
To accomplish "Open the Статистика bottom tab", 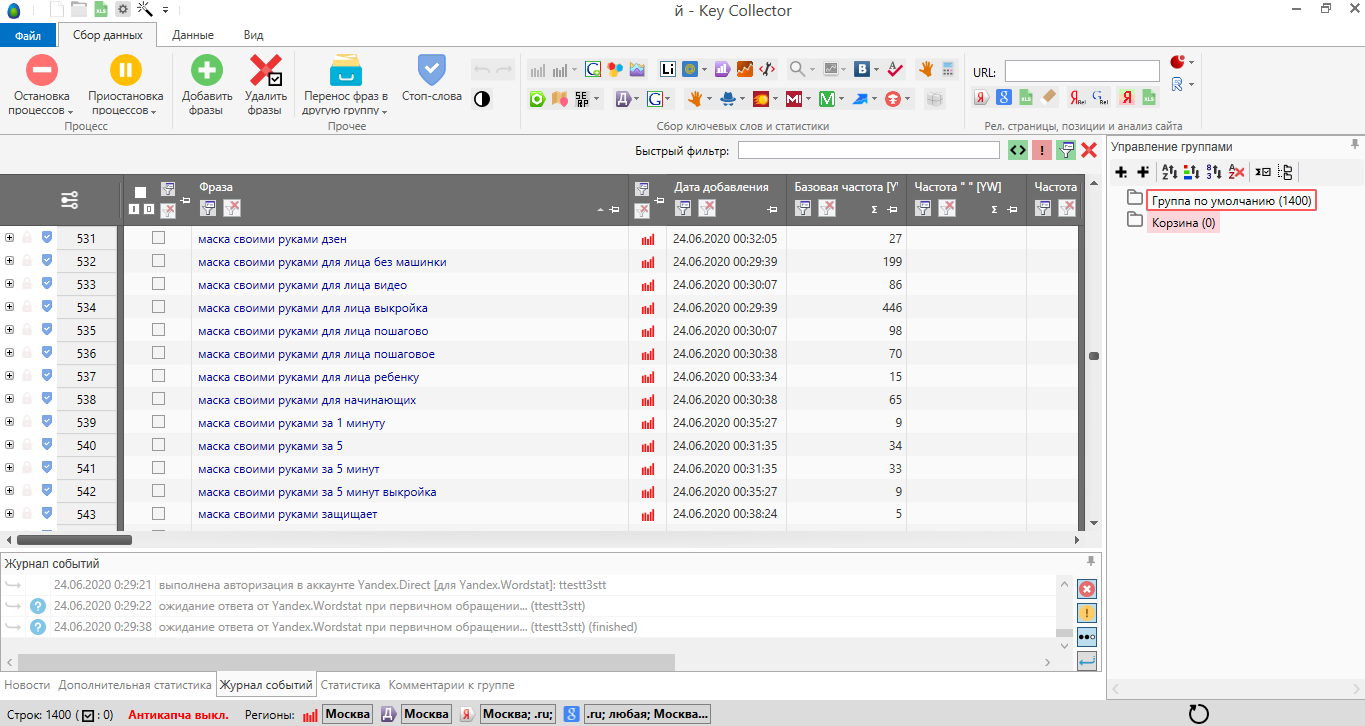I will pos(350,685).
